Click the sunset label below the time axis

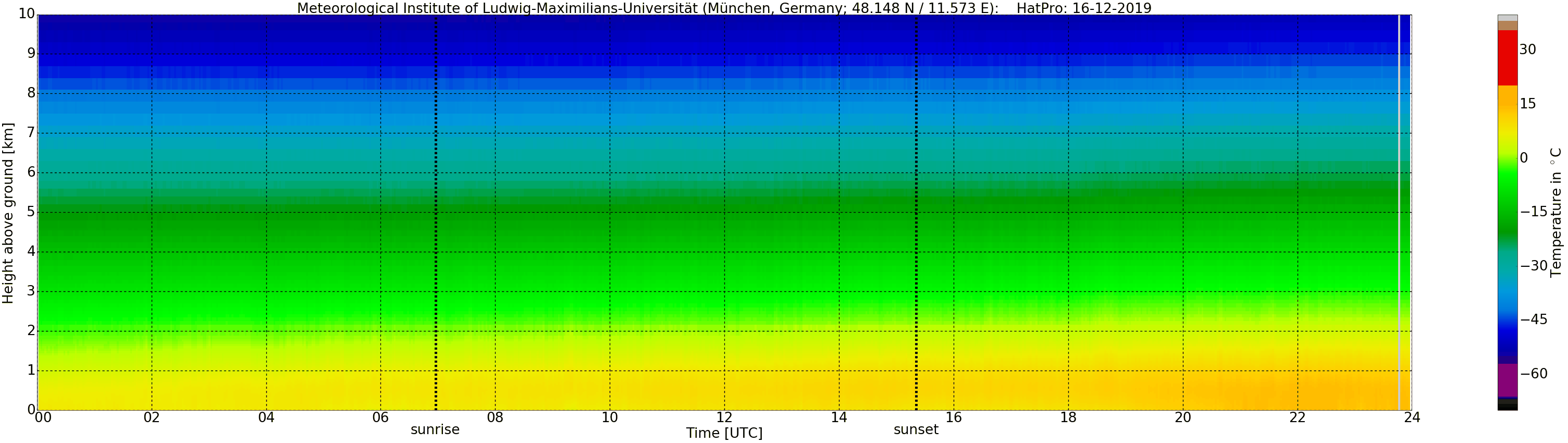[916, 429]
